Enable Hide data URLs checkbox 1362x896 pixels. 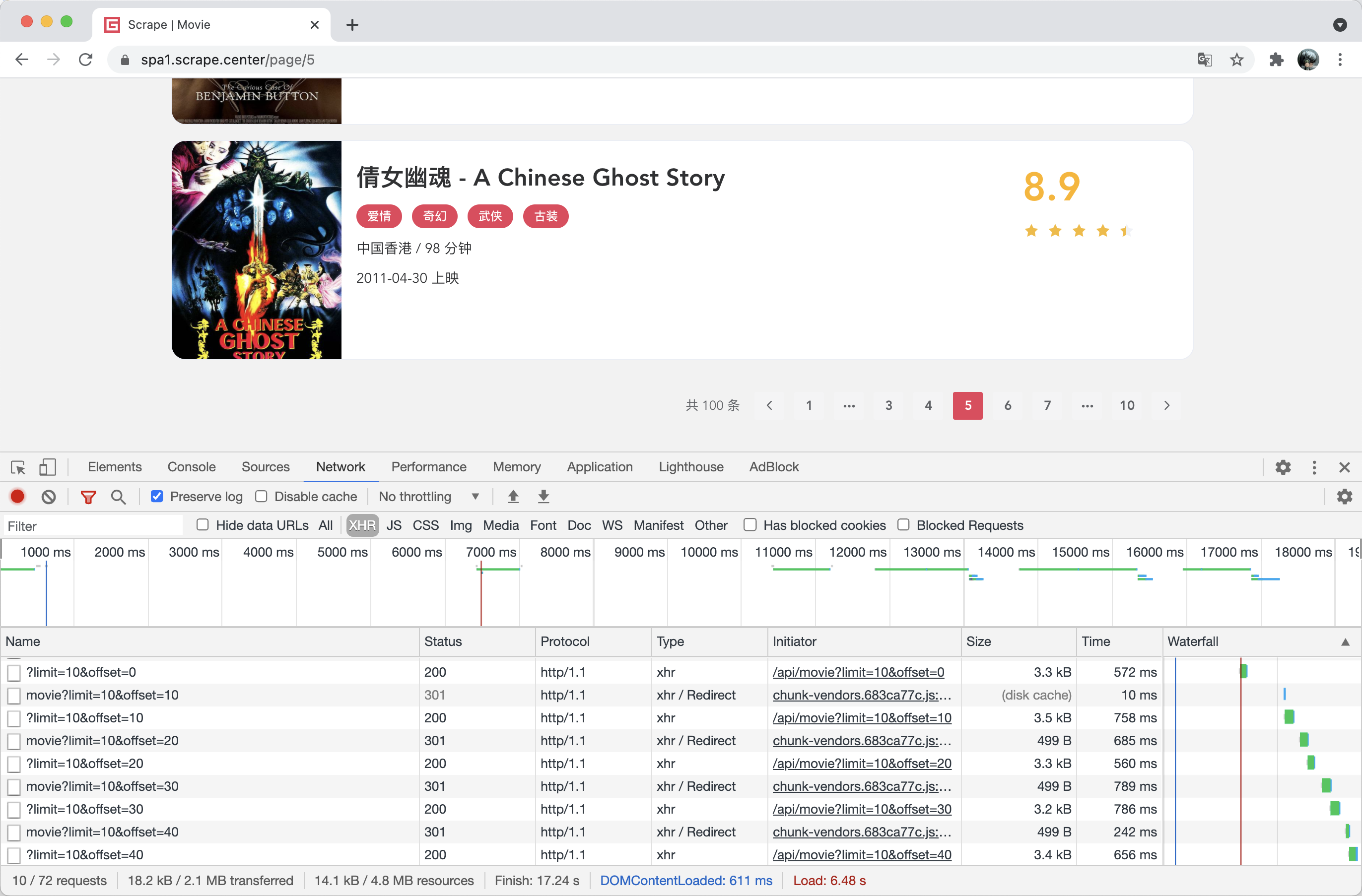coord(203,525)
